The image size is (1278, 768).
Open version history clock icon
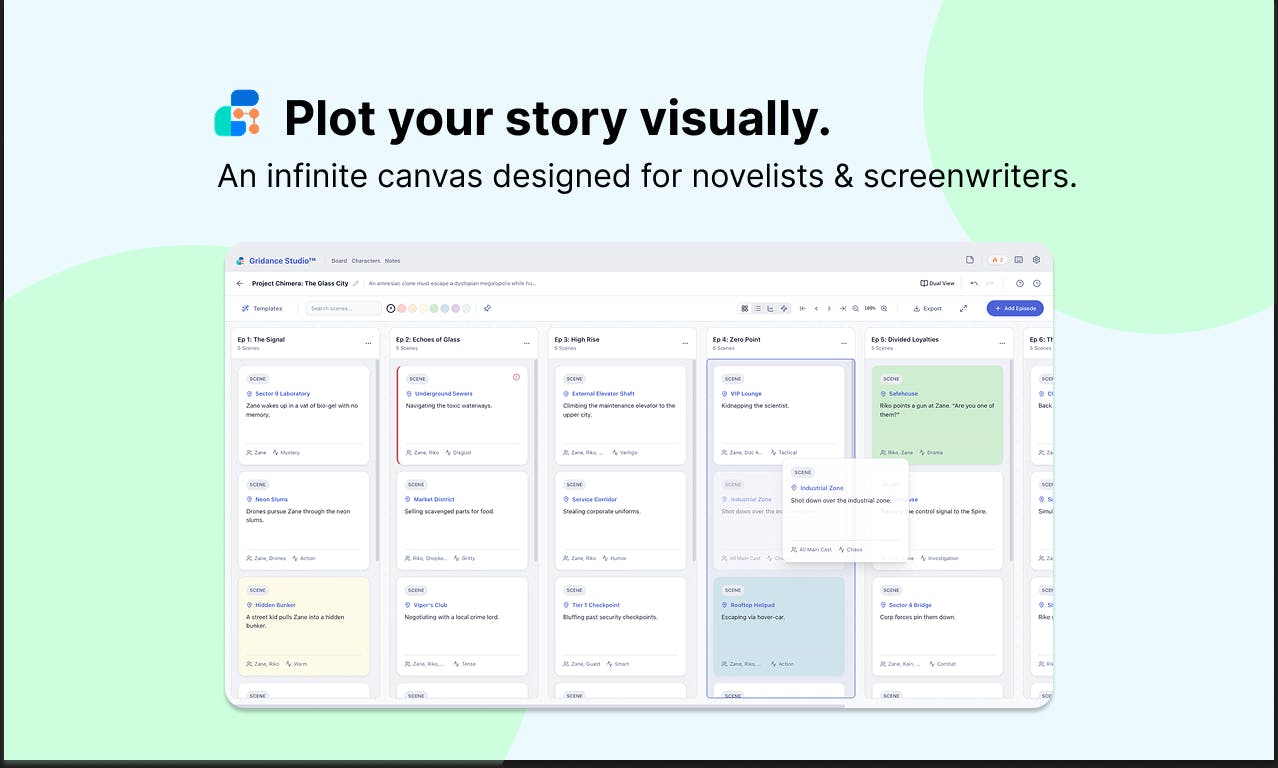[1037, 283]
